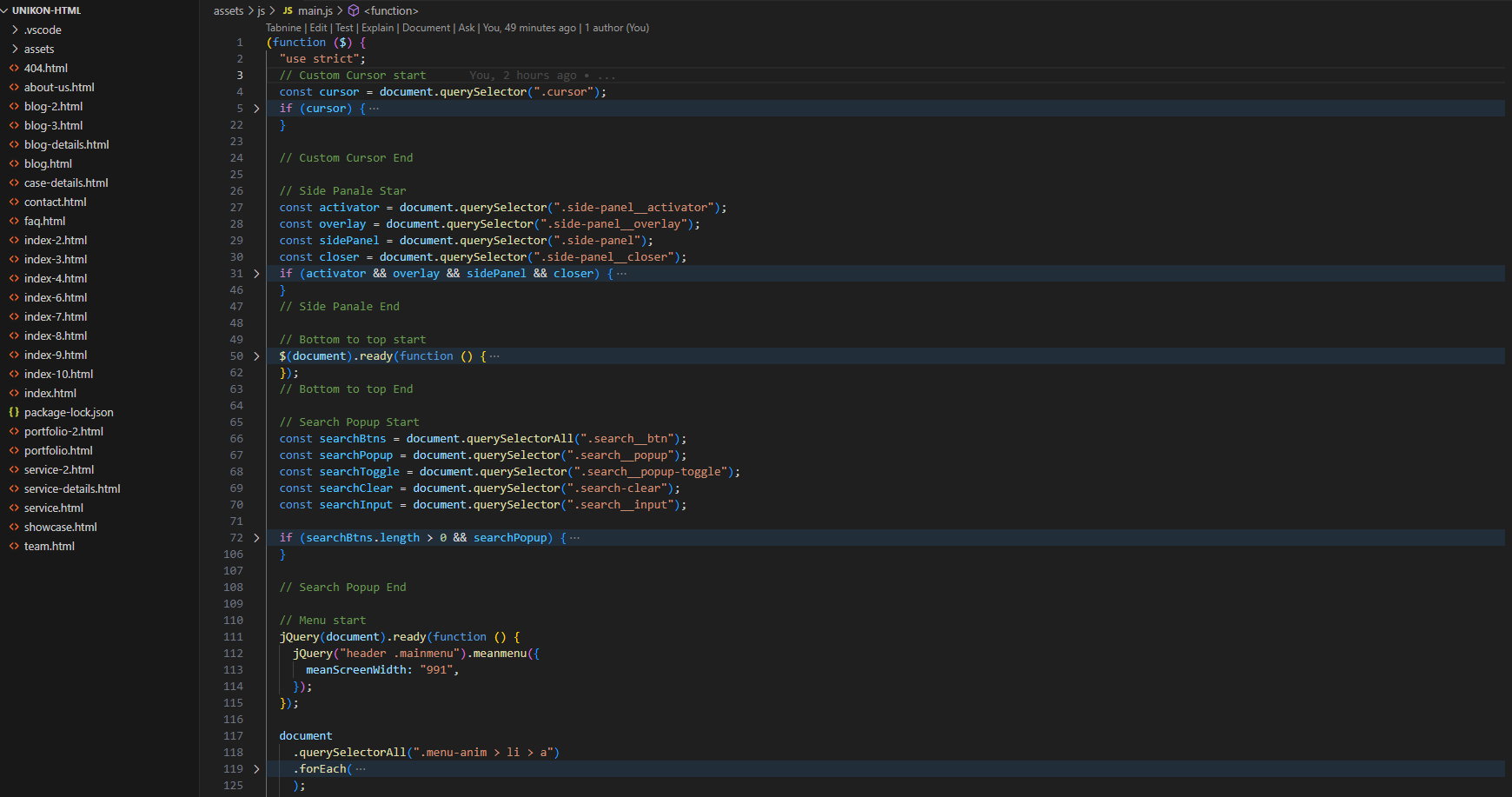Click the <function> symbol breadcrumb
Viewport: 1512px width, 797px height.
point(391,10)
